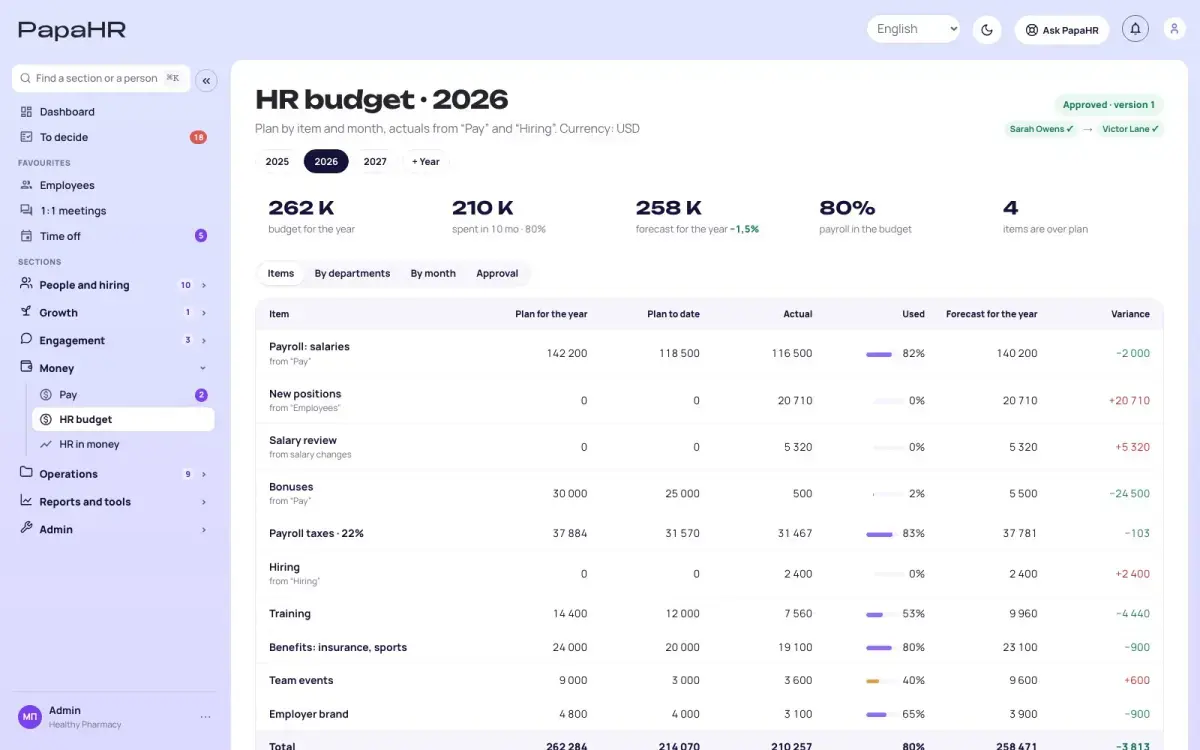The height and width of the screenshot is (750, 1200).
Task: Open user profile icon in header
Action: [1175, 29]
